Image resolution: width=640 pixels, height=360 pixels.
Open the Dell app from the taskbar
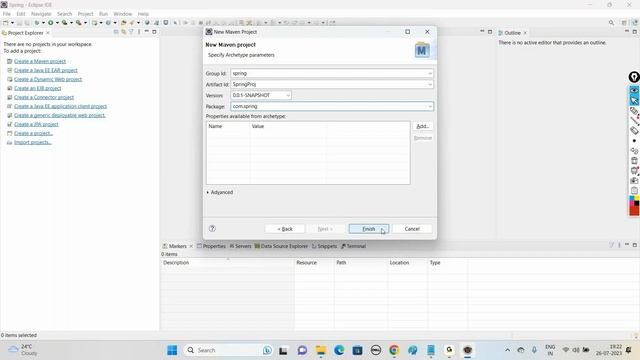tap(376, 350)
